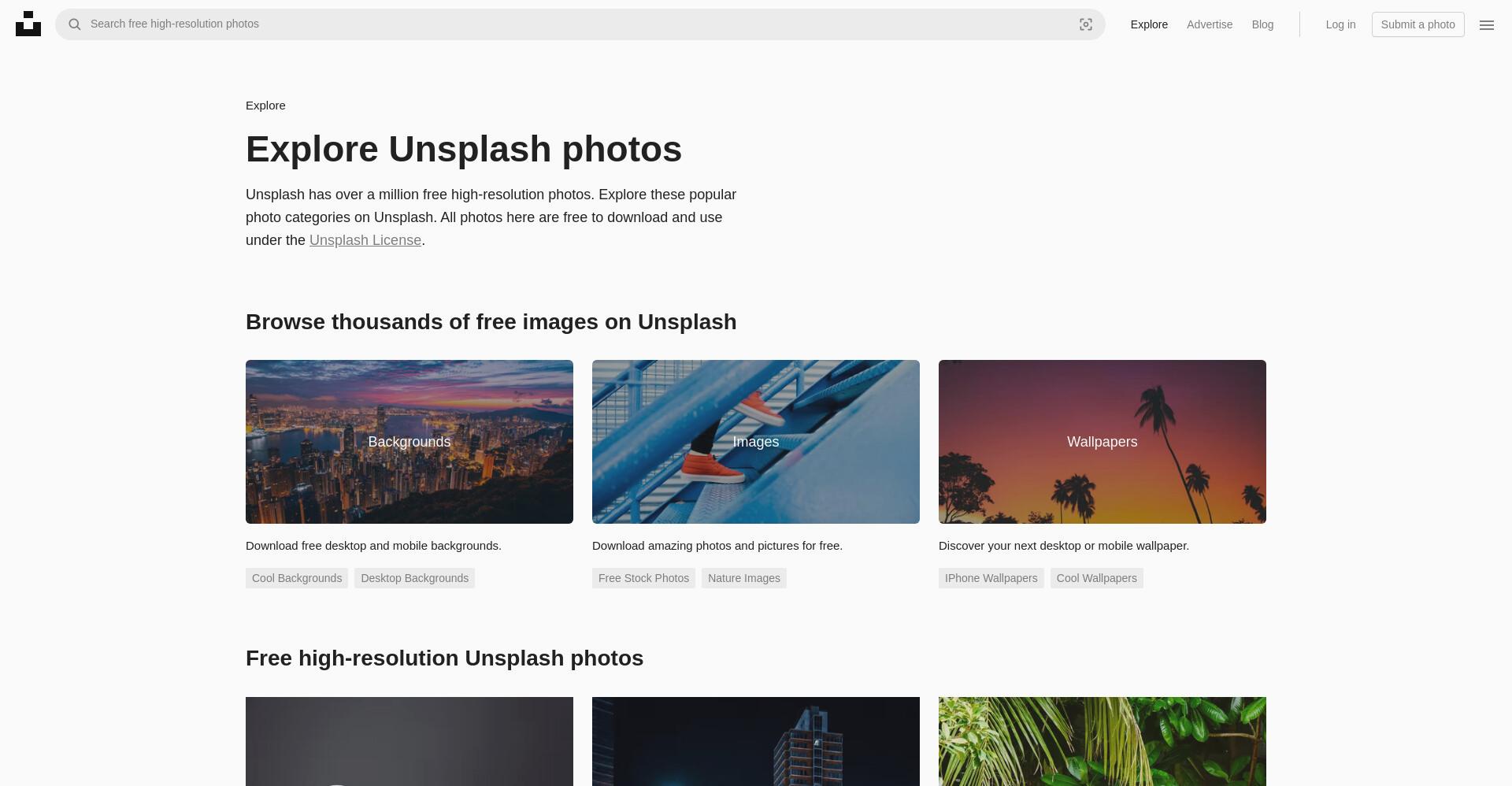Open the Wallpapers category thumbnail
The height and width of the screenshot is (786, 1512).
pos(1102,442)
